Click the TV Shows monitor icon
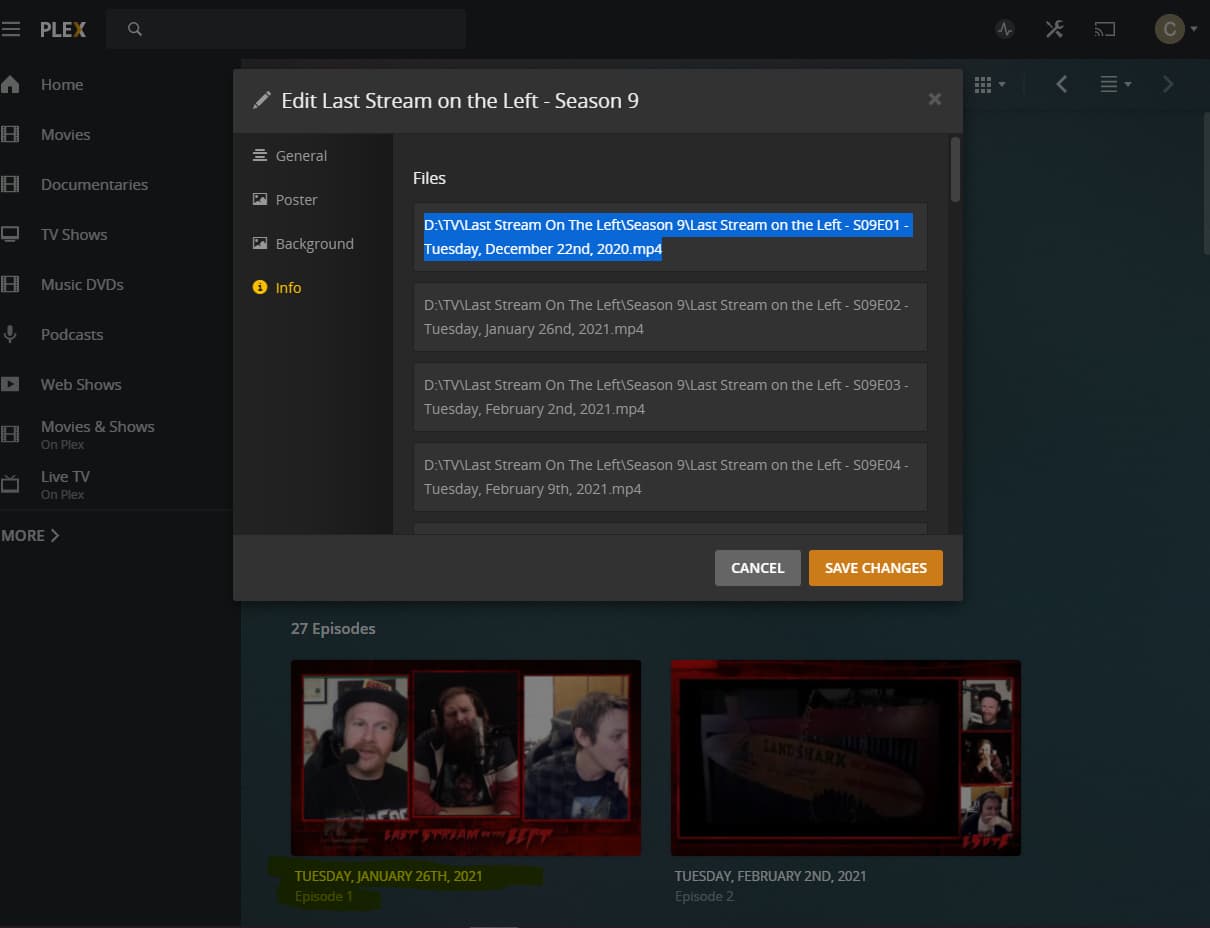Viewport: 1210px width, 928px height. 10,234
